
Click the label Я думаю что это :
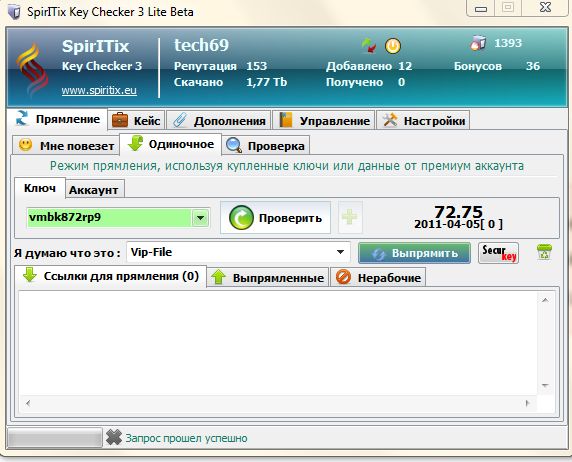[x=67, y=253]
